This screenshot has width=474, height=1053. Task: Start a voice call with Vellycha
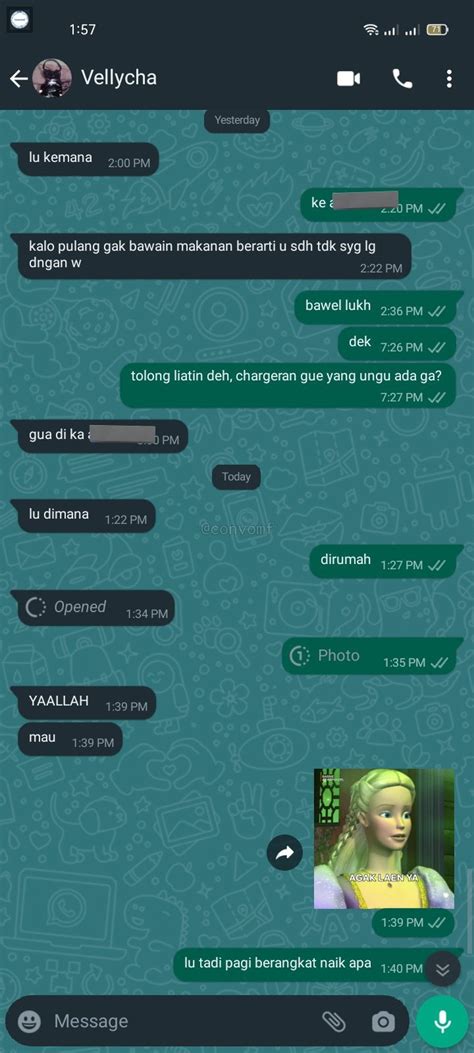click(402, 79)
